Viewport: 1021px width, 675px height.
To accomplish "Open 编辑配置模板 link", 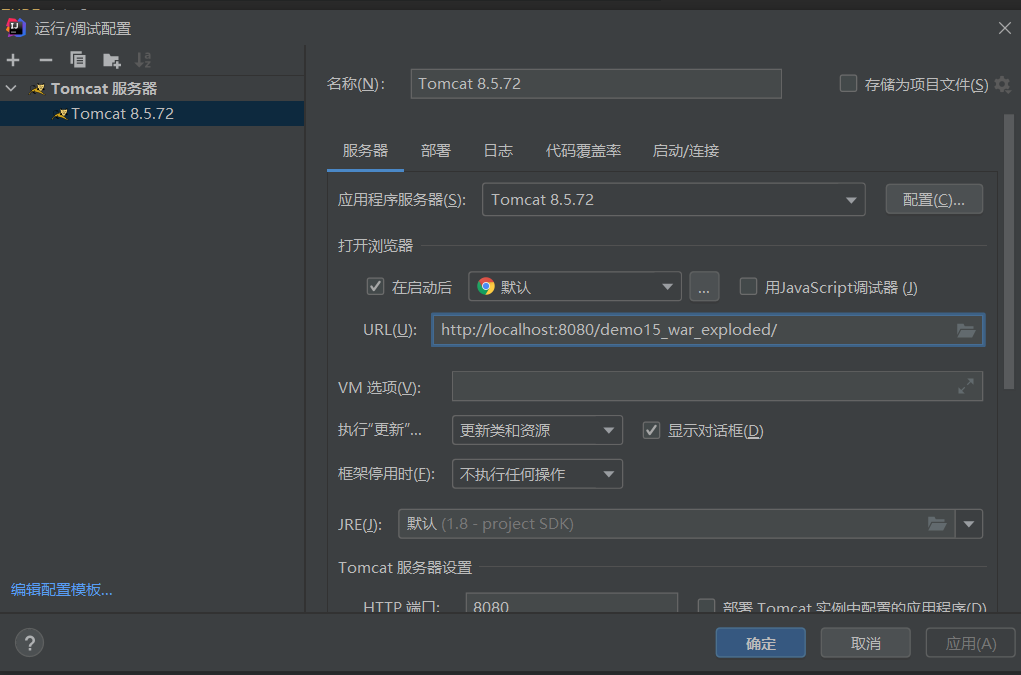I will pyautogui.click(x=62, y=590).
